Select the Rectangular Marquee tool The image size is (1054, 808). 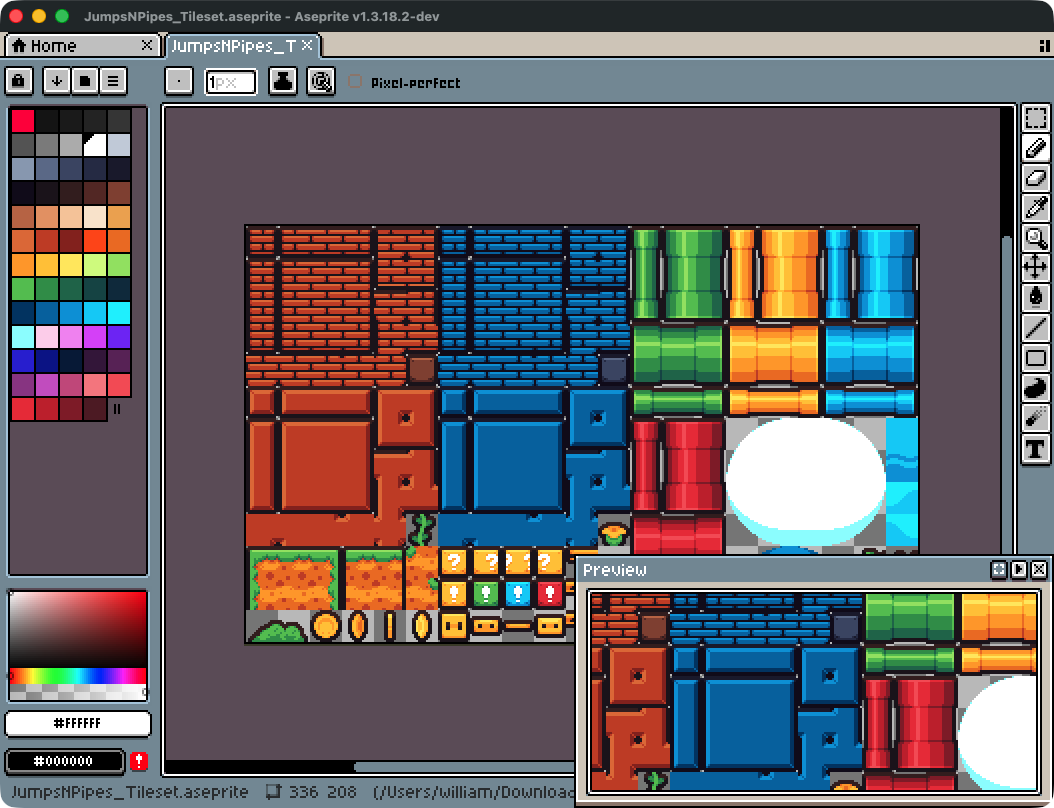click(x=1035, y=118)
